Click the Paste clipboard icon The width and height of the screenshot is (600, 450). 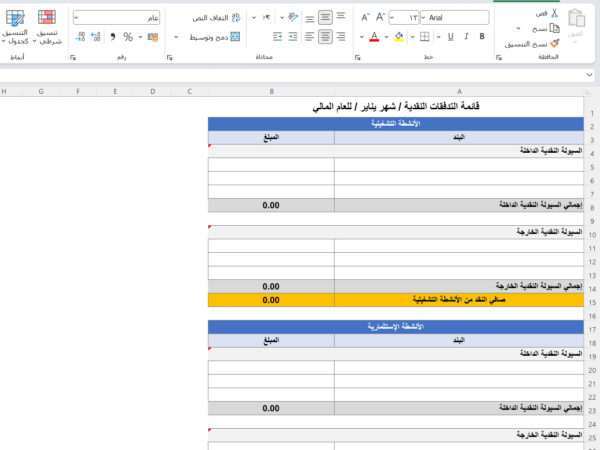[x=577, y=19]
